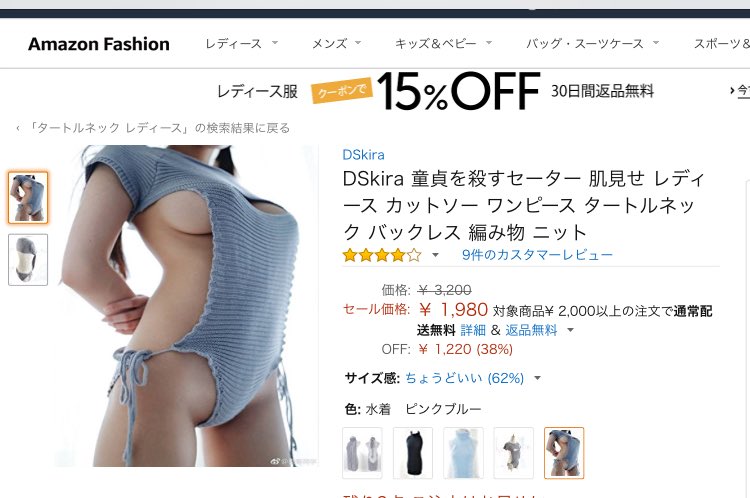Click the 詳細 shipping details link

473,330
